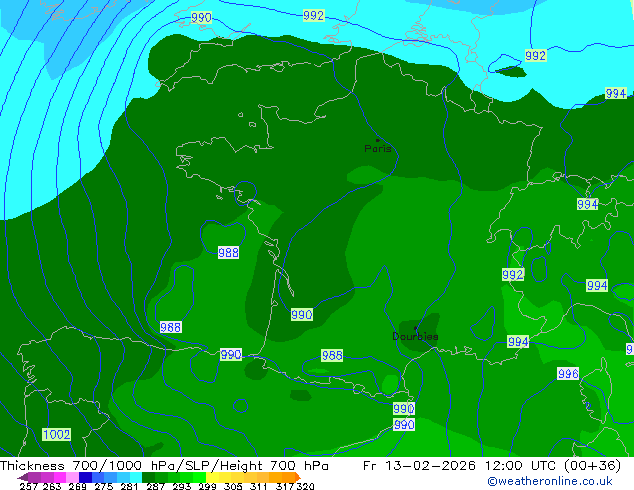Click the legend value 305
The width and height of the screenshot is (634, 490).
[x=233, y=486]
